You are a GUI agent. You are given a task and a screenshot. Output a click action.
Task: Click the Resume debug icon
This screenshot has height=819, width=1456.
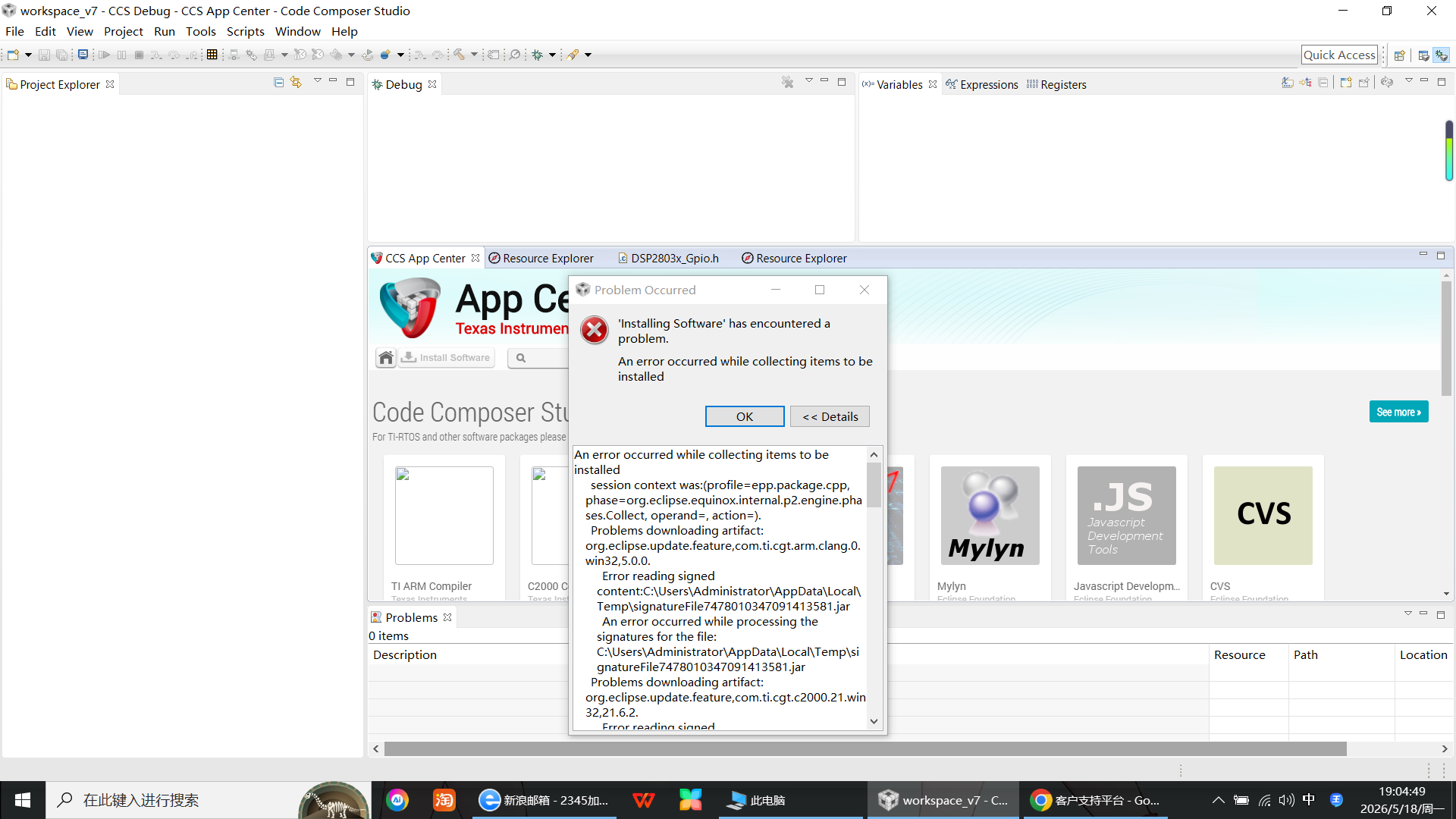104,55
